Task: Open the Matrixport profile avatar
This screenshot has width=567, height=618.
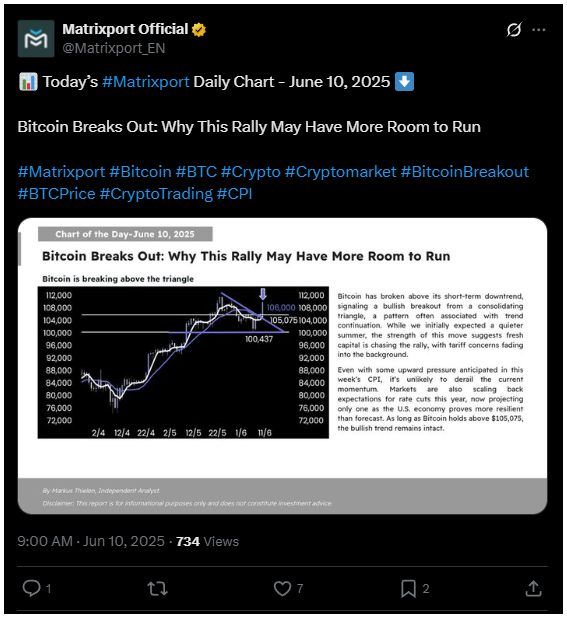Action: point(36,39)
